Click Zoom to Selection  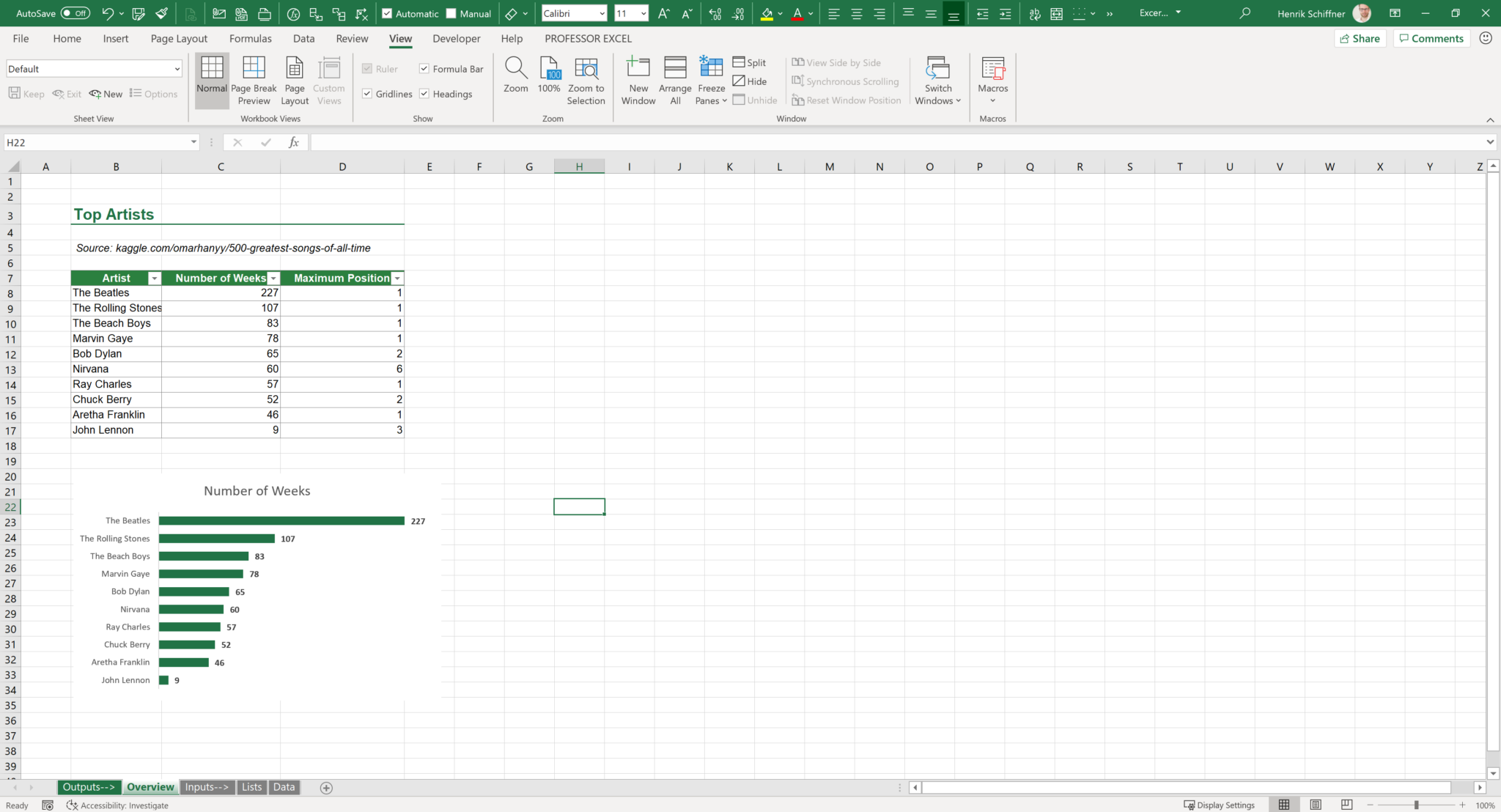coord(586,79)
